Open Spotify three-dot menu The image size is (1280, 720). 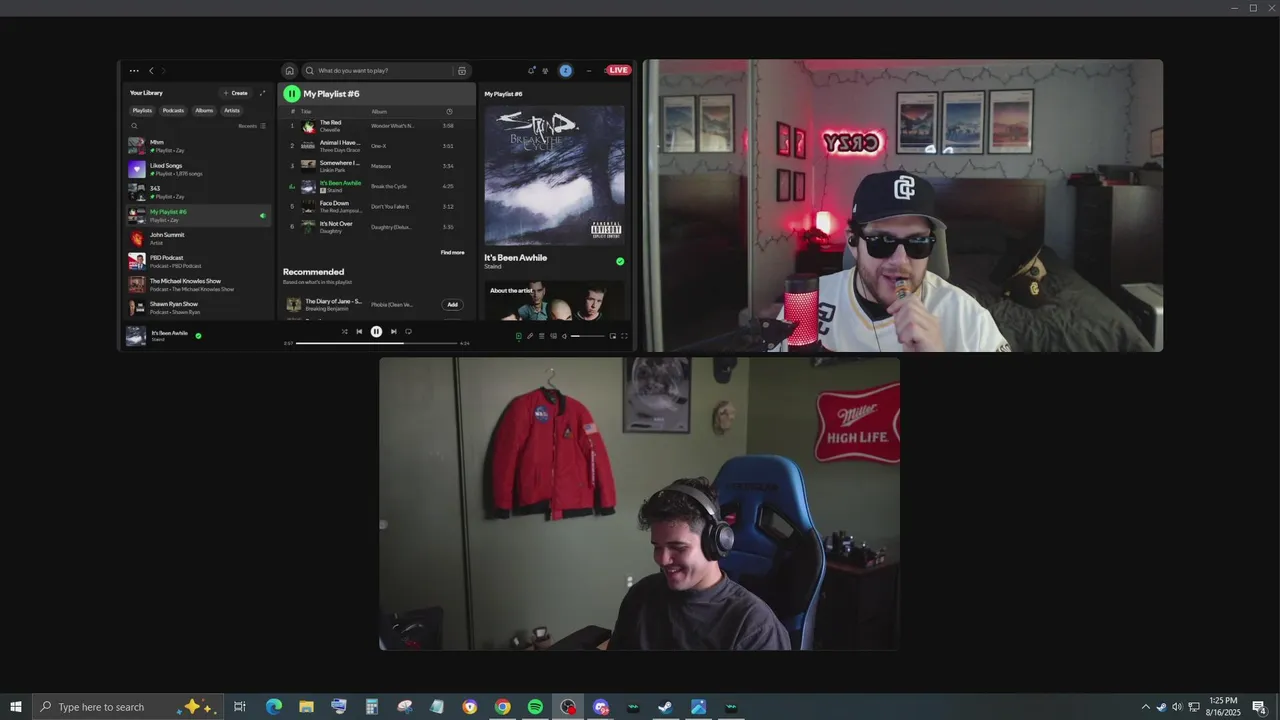pyautogui.click(x=134, y=71)
